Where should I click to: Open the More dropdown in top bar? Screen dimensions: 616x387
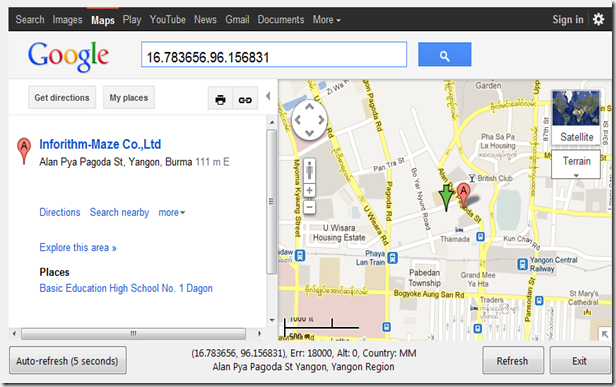coord(326,20)
